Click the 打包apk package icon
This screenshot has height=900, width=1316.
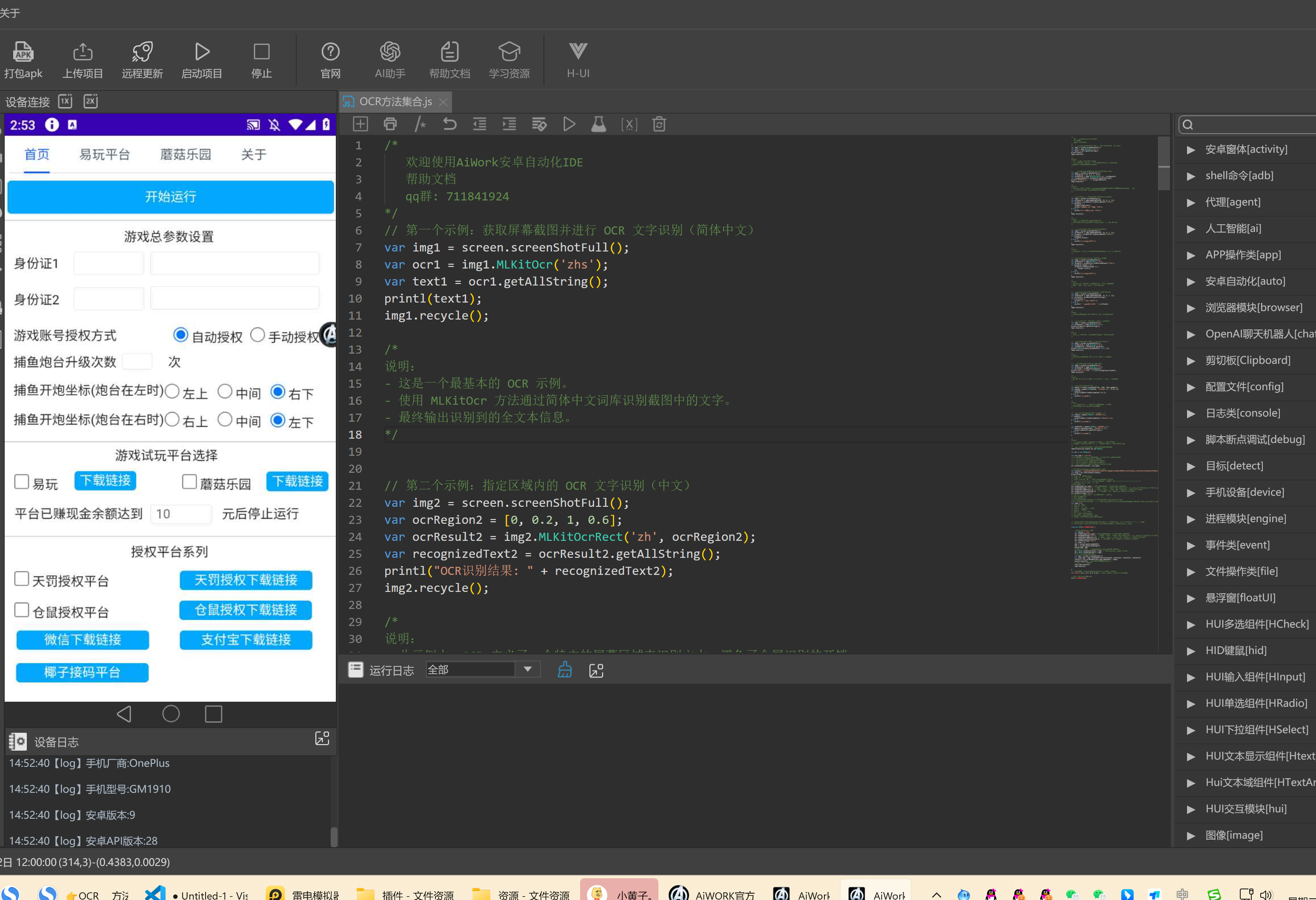pos(23,52)
